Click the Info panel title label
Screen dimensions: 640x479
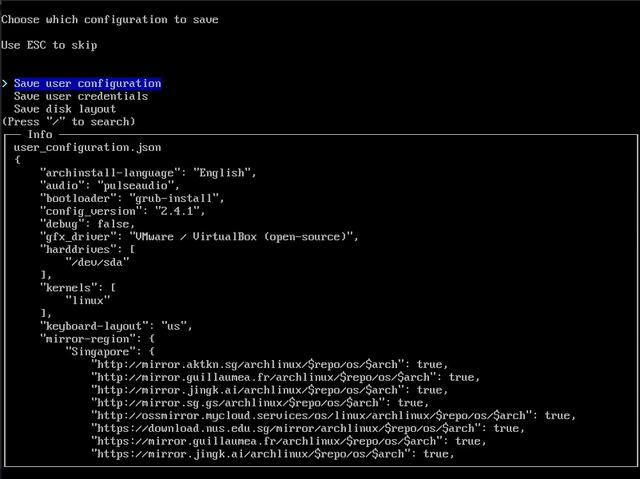pyautogui.click(x=40, y=134)
